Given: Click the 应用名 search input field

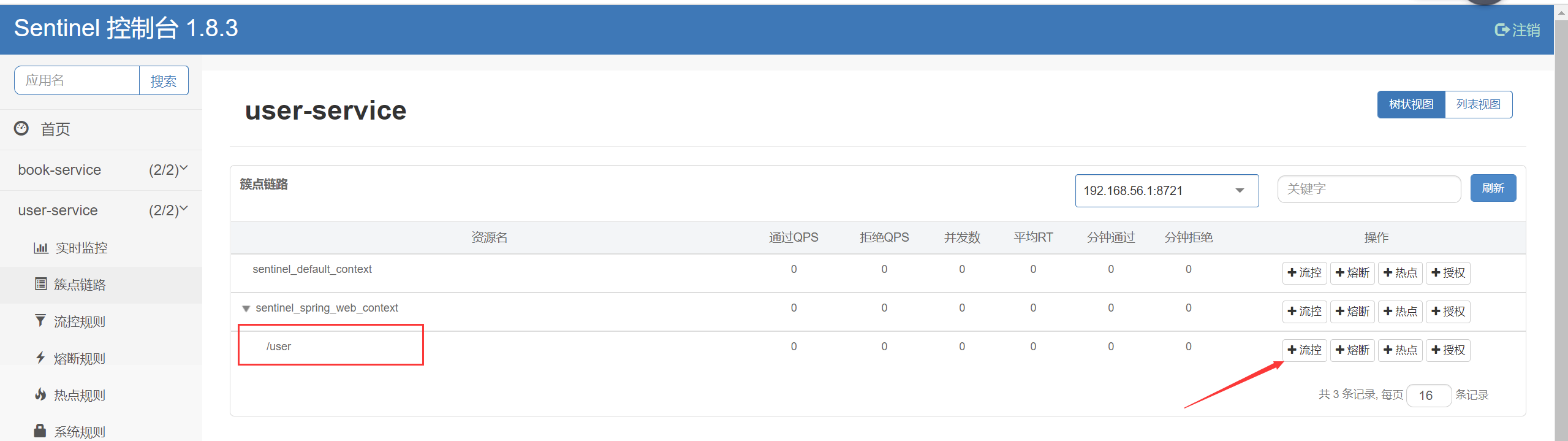Looking at the screenshot, I should [x=77, y=80].
